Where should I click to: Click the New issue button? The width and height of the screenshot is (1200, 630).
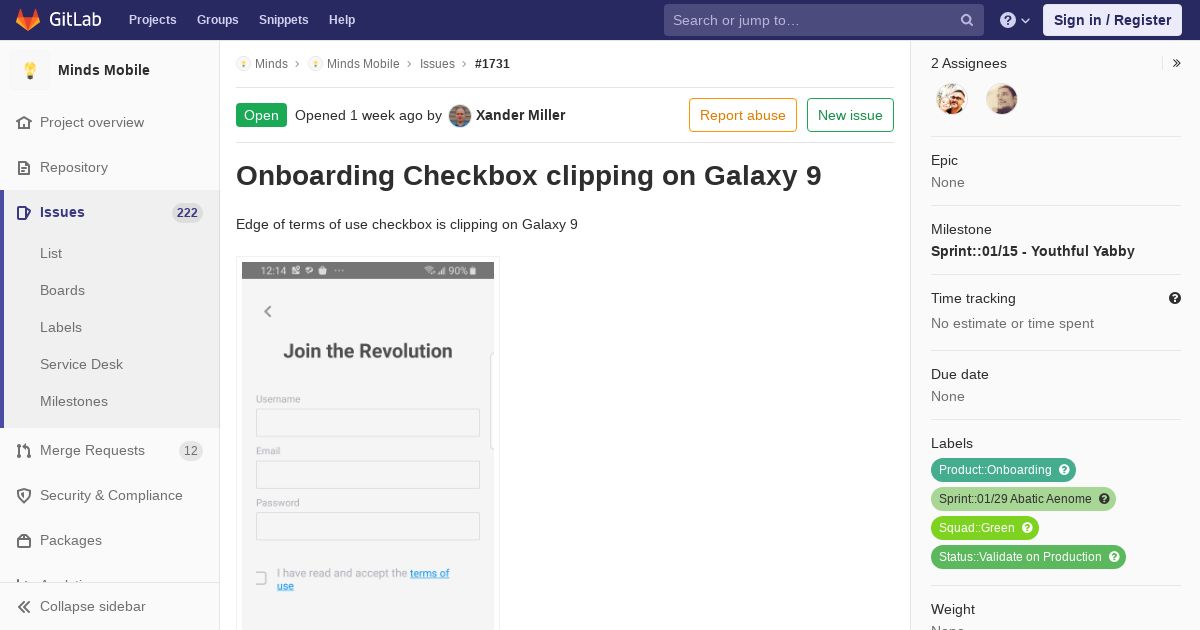tap(850, 115)
